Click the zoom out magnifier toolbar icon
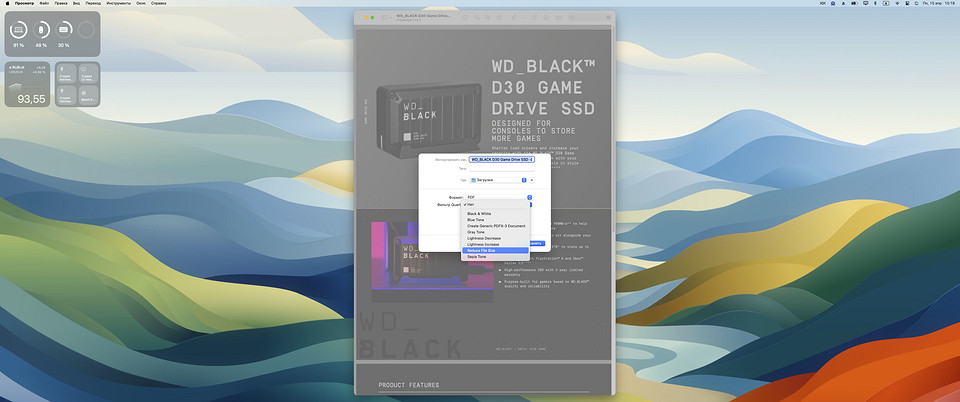 (x=477, y=17)
